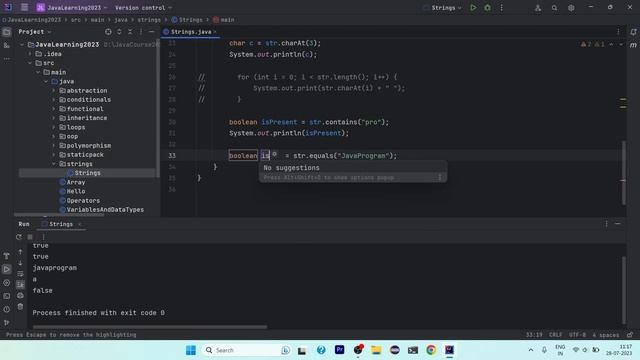Collapse the src folder
The width and height of the screenshot is (640, 360).
[30, 63]
